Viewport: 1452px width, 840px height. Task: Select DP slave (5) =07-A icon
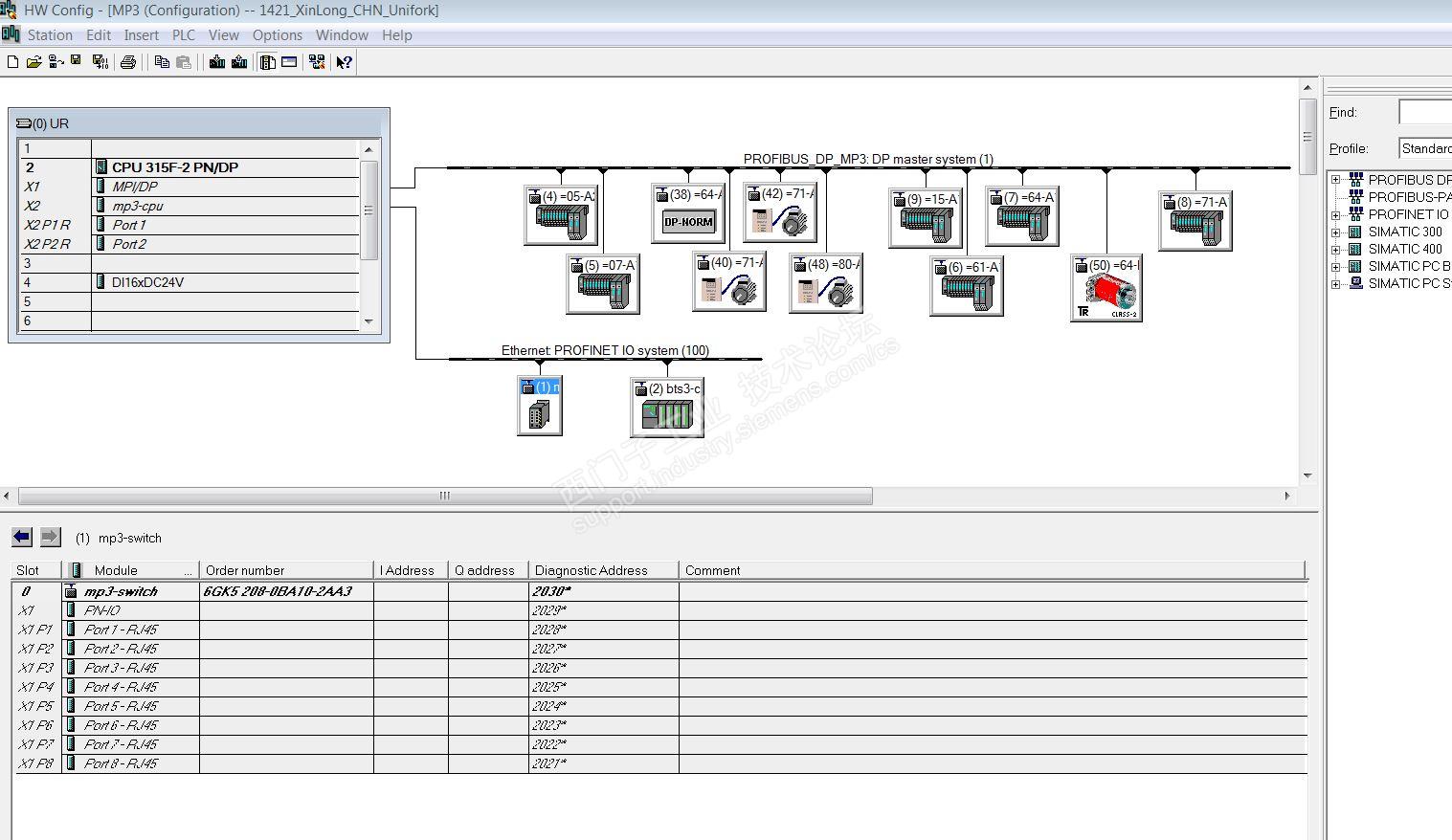point(603,284)
